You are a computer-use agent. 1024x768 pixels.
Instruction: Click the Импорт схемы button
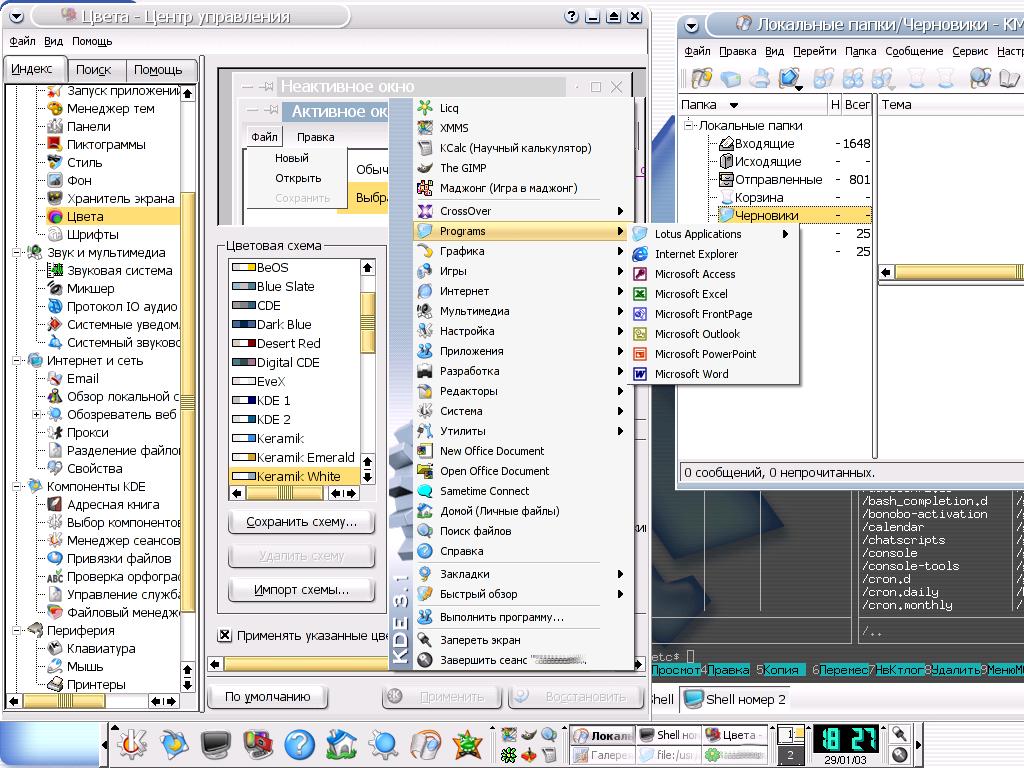click(301, 590)
